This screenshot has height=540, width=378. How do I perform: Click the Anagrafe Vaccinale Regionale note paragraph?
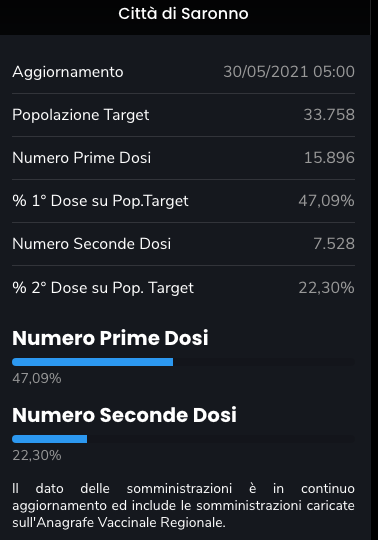183,506
